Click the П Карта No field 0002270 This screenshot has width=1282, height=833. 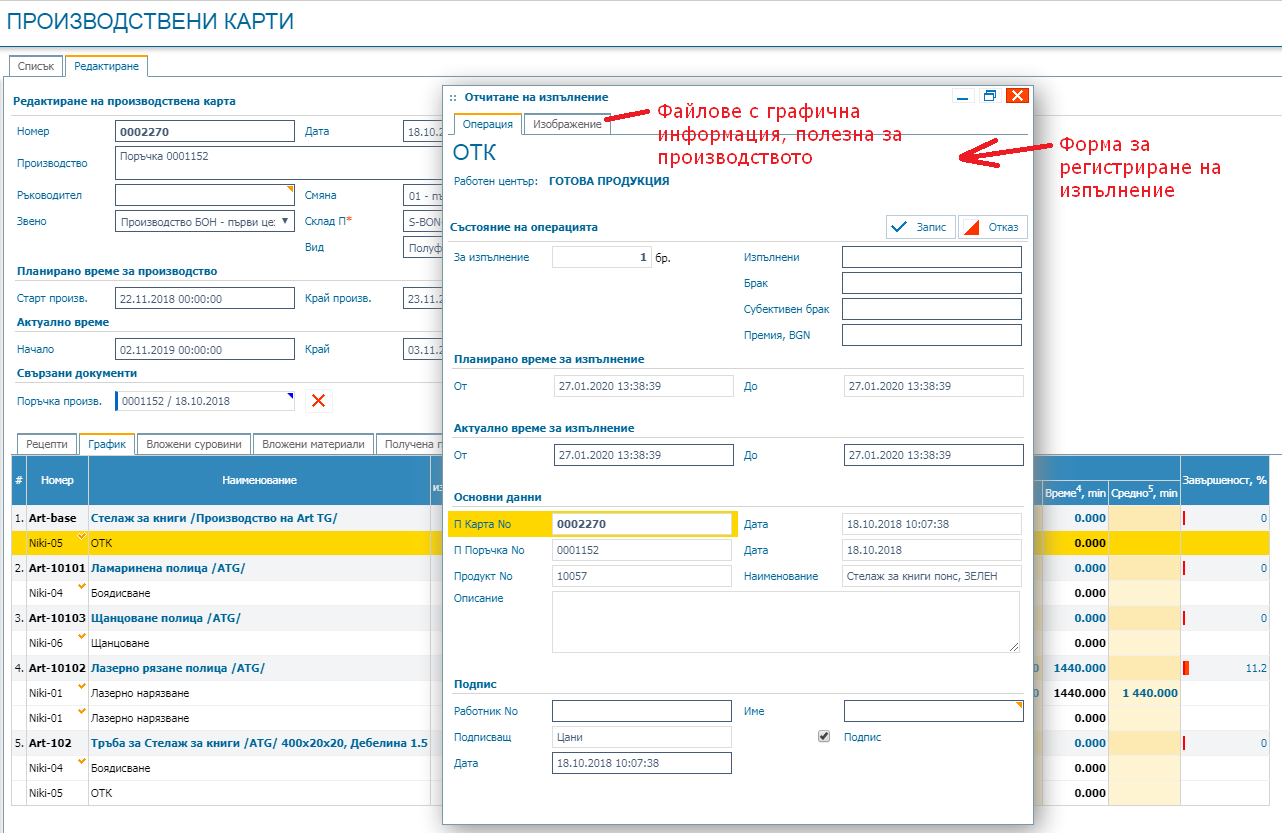pyautogui.click(x=642, y=524)
